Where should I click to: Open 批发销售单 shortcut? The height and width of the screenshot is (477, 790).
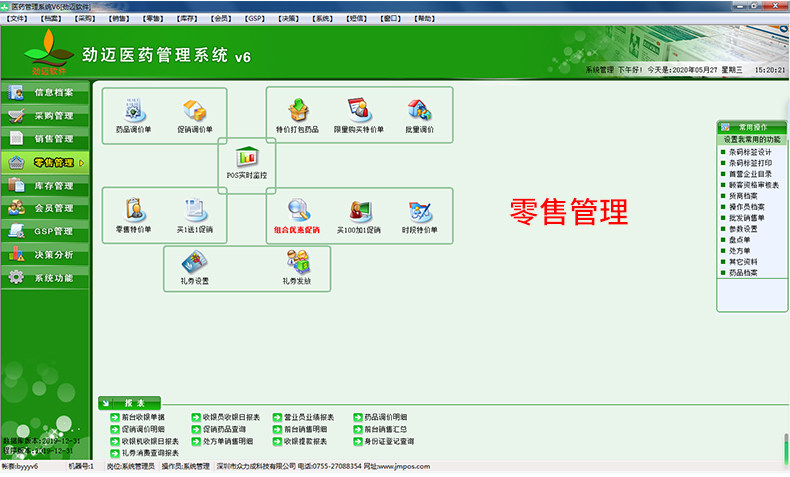point(747,218)
